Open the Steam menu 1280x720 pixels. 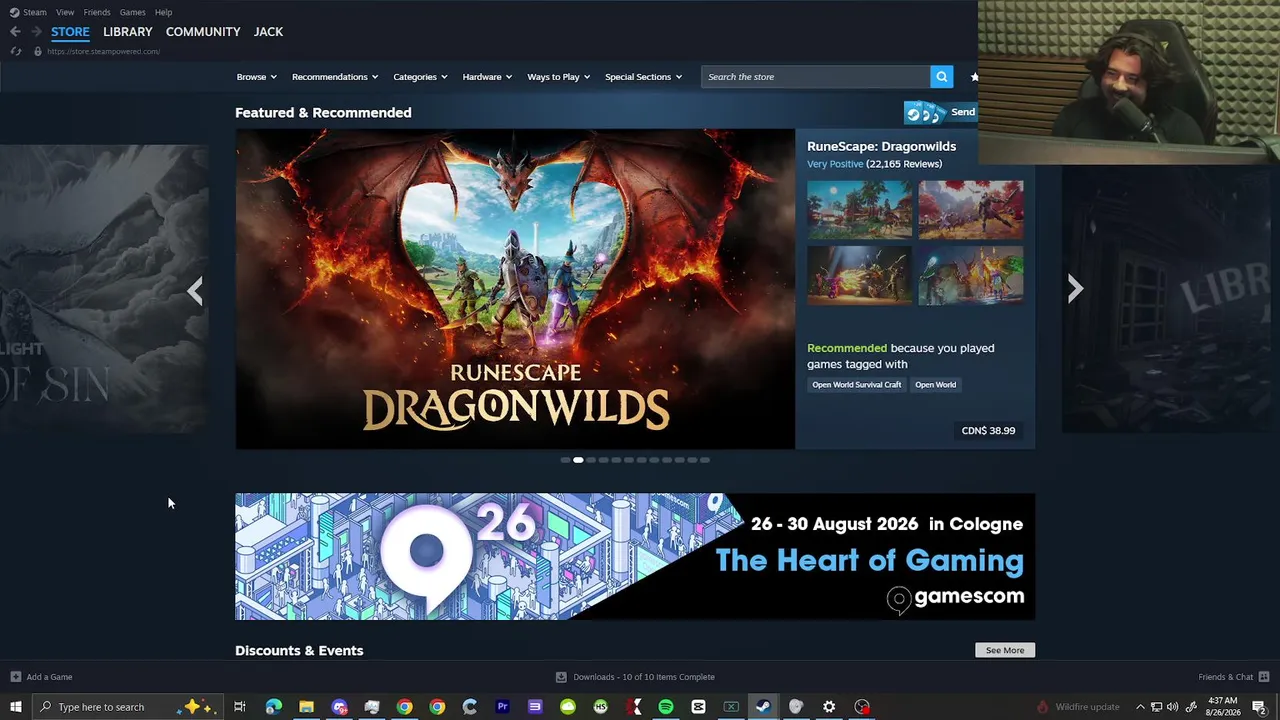click(35, 12)
